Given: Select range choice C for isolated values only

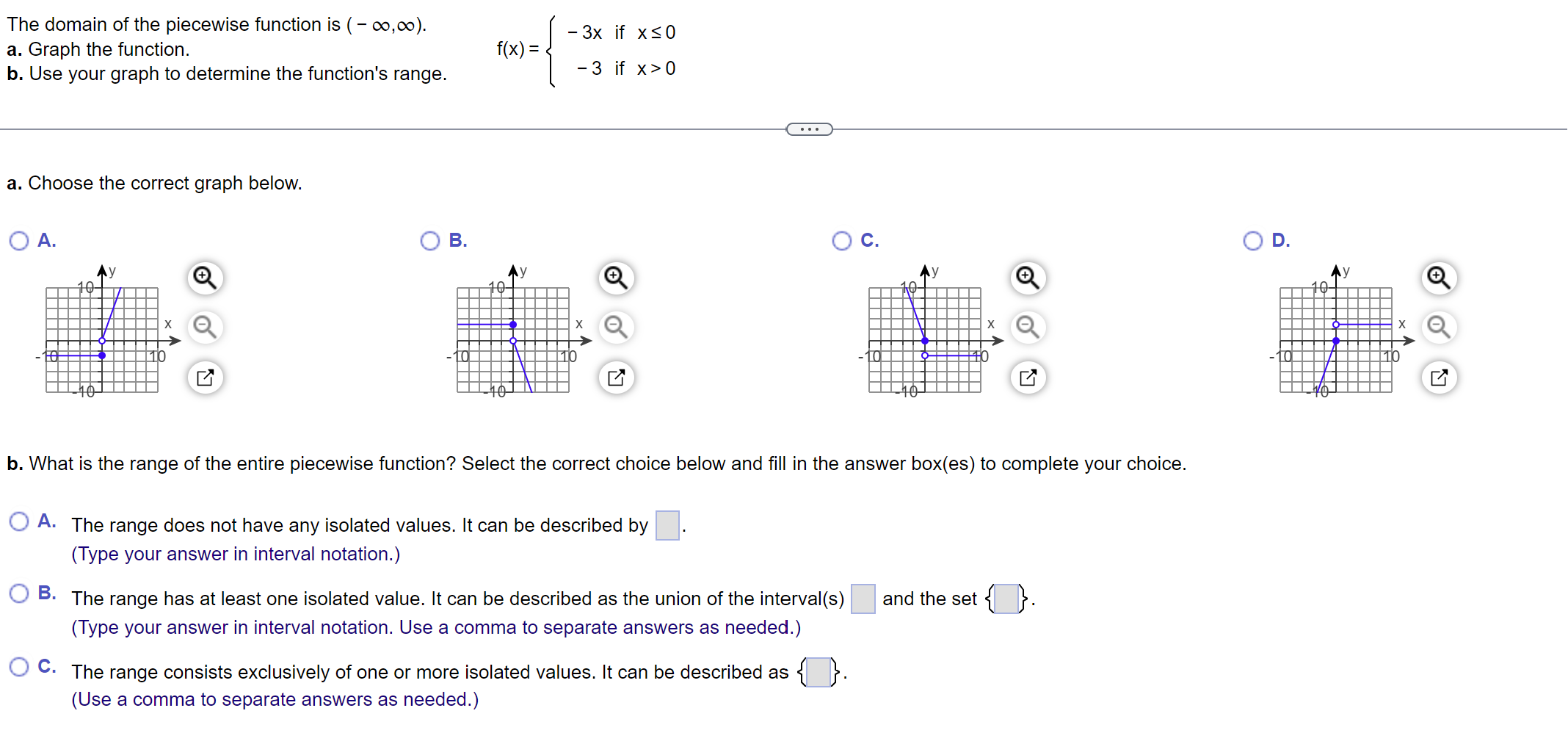Looking at the screenshot, I should coord(19,666).
